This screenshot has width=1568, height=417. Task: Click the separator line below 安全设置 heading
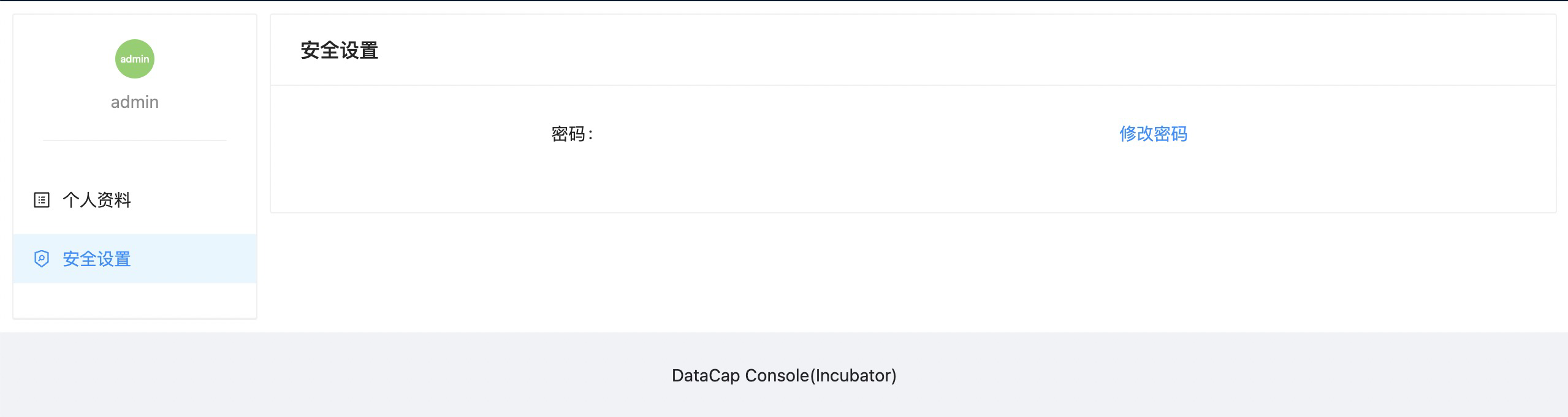pos(913,85)
